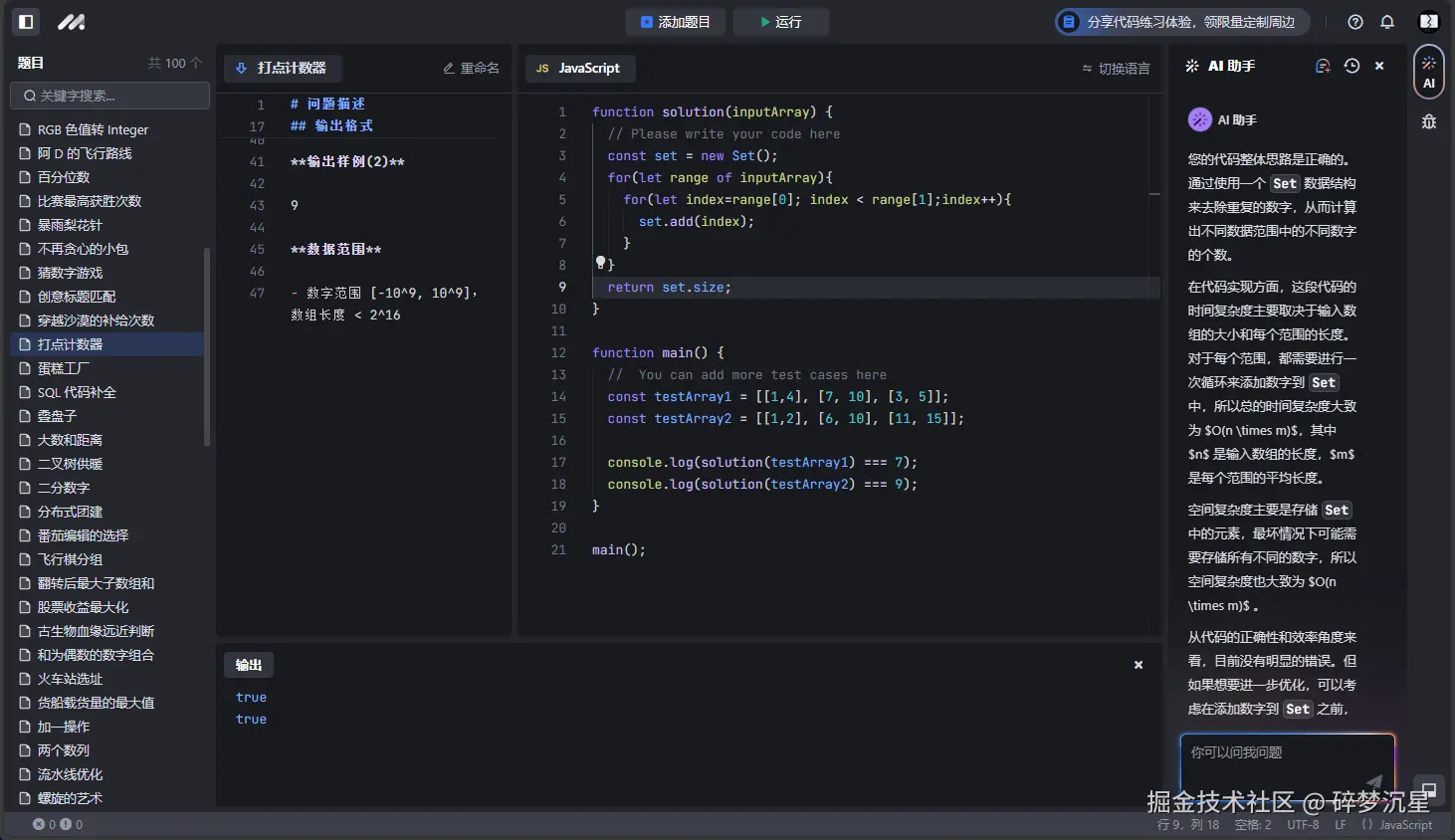Click the user avatar in top right
1455x840 pixels.
tap(1428, 22)
